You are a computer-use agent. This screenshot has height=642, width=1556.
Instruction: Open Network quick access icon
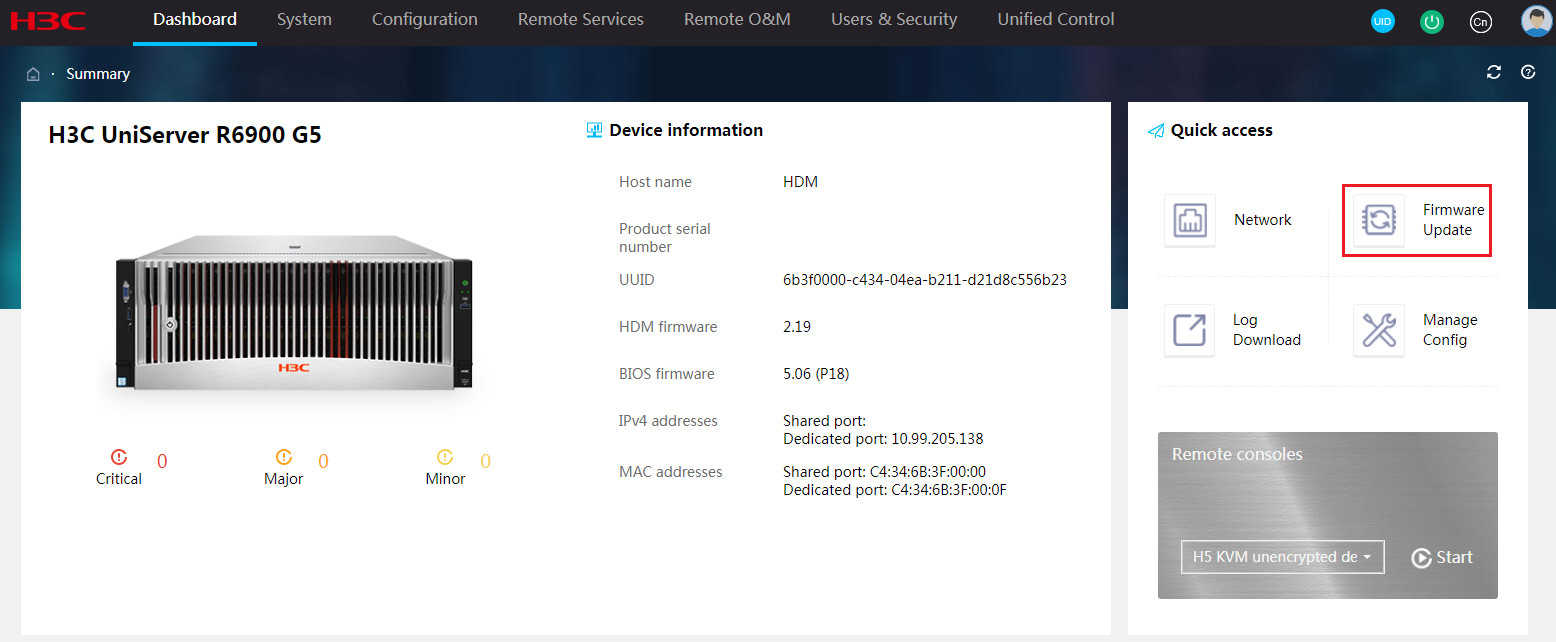[1190, 220]
